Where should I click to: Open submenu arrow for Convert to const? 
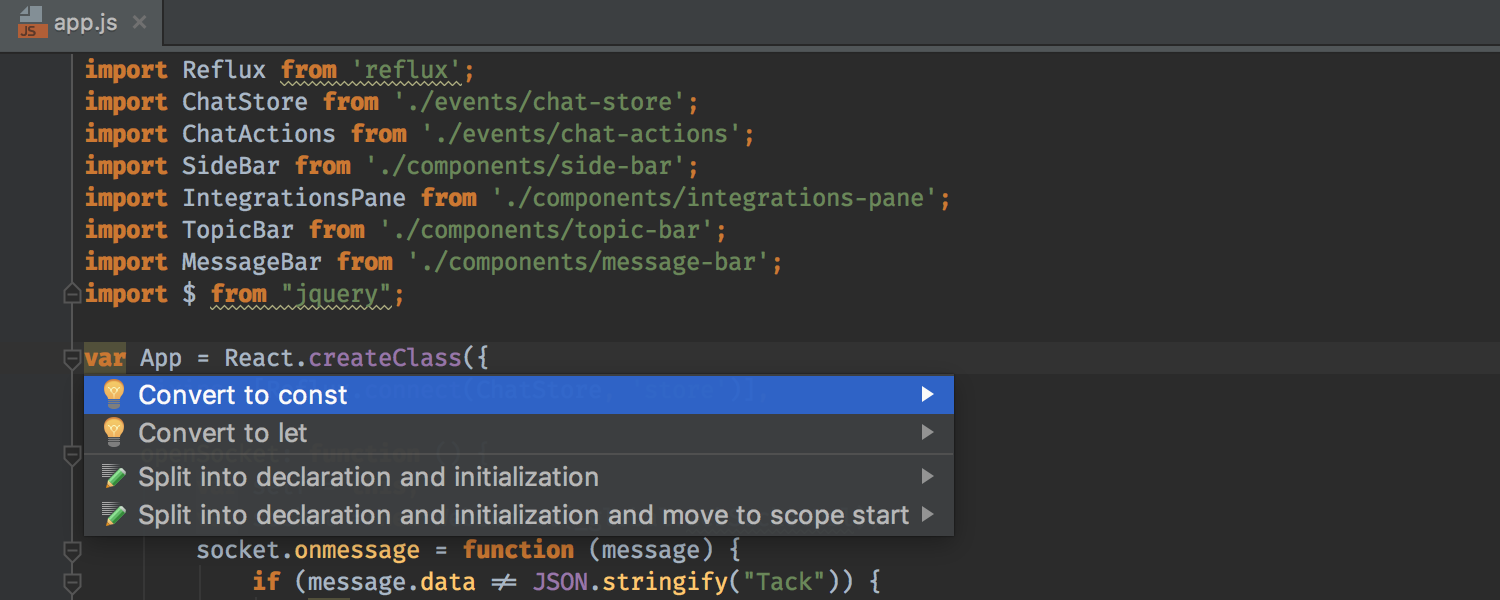(927, 395)
